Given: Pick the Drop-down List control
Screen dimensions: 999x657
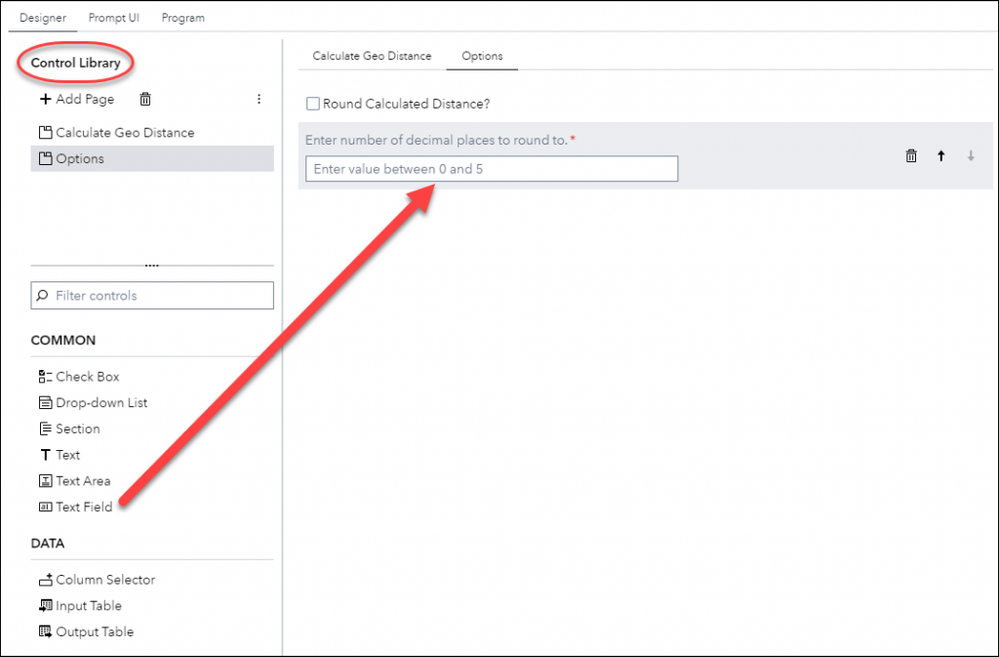Looking at the screenshot, I should pyautogui.click(x=93, y=403).
